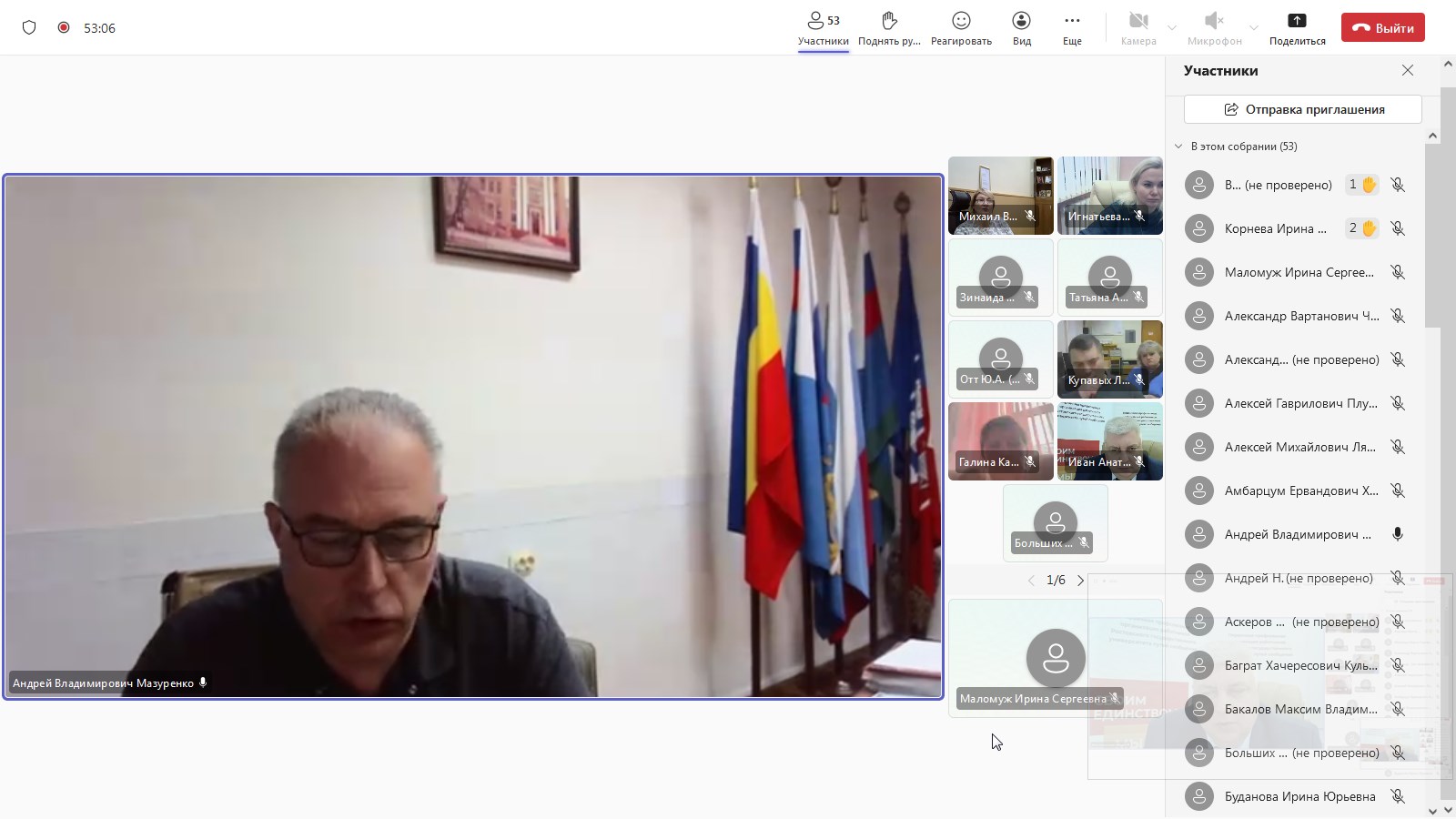
Task: Select Амбарцум Ервандович in participants list
Action: coord(1300,490)
